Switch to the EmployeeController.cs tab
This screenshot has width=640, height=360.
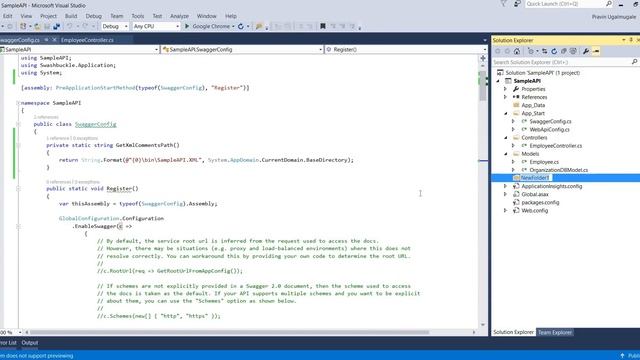(x=87, y=40)
